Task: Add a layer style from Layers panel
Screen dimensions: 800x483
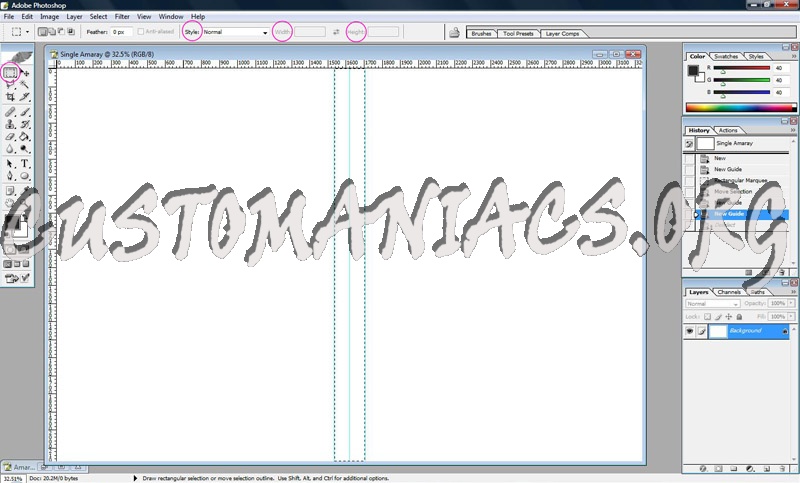Action: coord(703,468)
